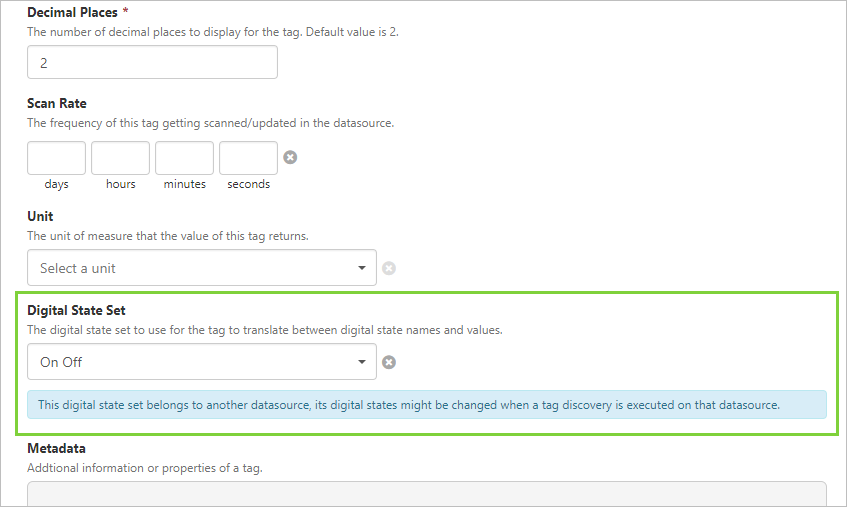
Task: Expand the On Off digital state dropdown
Action: point(201,362)
